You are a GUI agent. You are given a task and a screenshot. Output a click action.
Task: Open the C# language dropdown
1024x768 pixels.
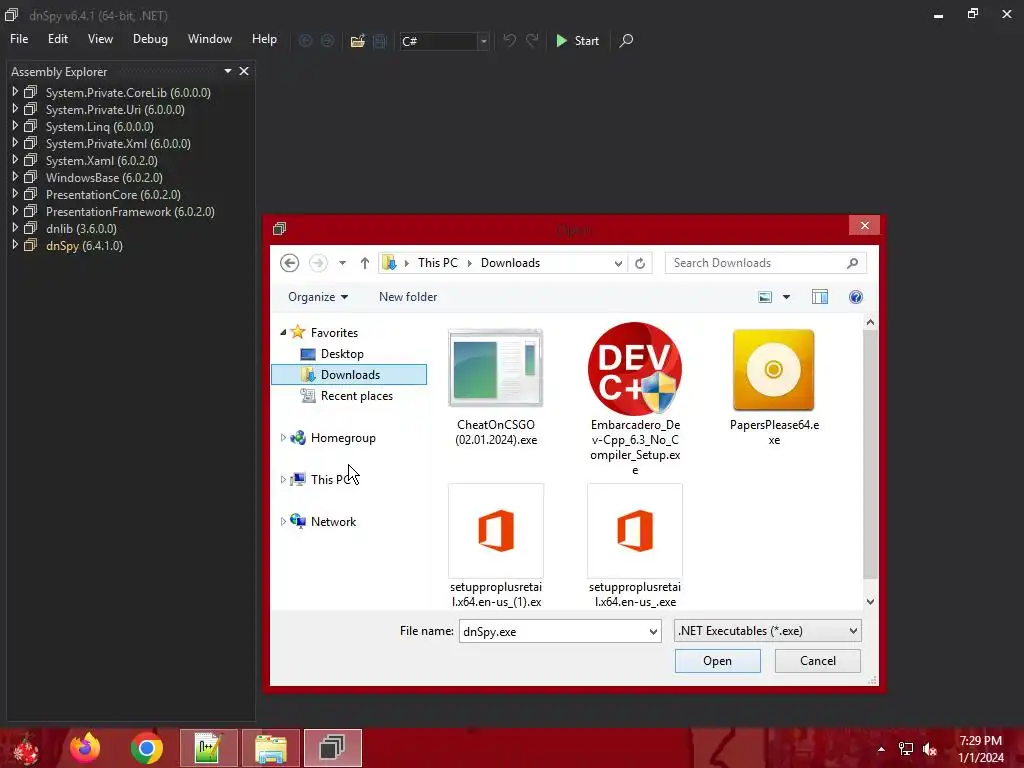pos(483,41)
